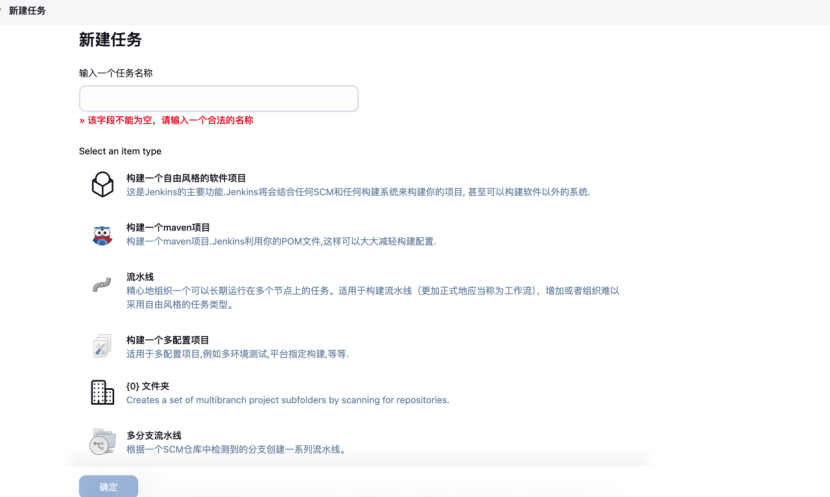Click the pipeline description starting 精心地组织
830x497 pixels.
pos(373,297)
